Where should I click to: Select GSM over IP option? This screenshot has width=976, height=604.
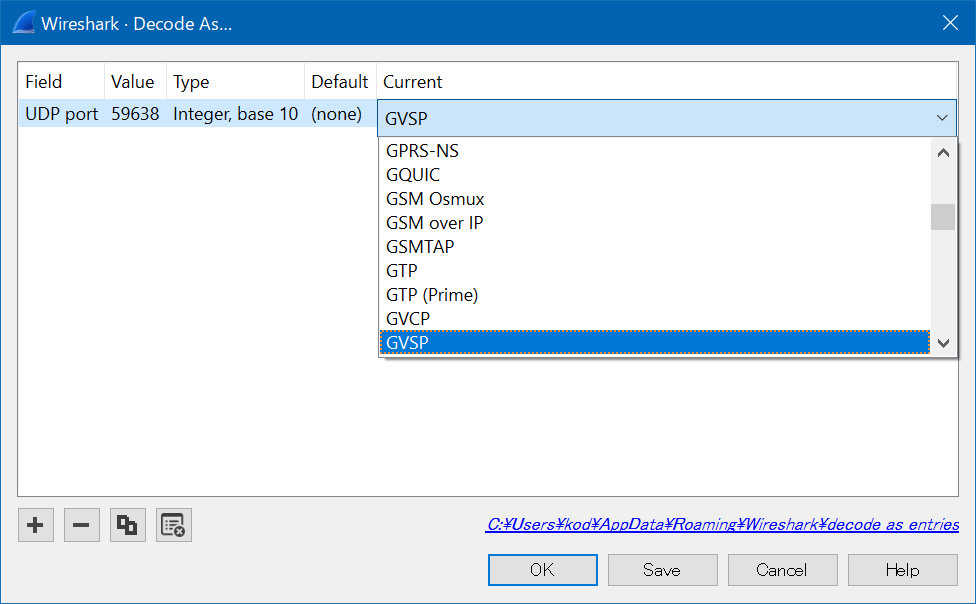tap(655, 223)
